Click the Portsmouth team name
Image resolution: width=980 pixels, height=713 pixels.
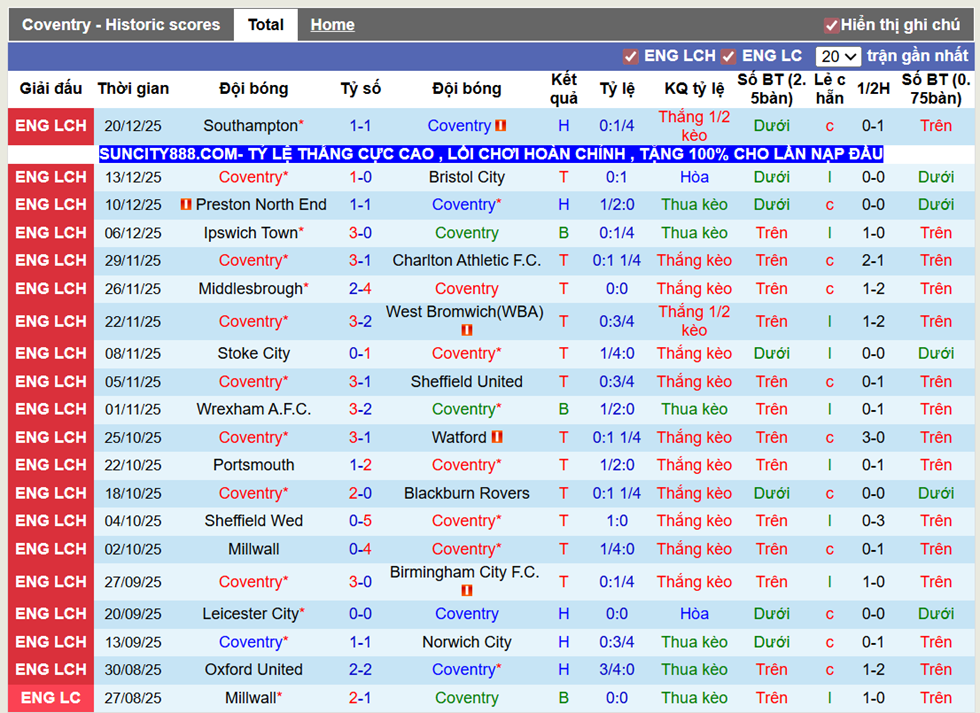(253, 465)
